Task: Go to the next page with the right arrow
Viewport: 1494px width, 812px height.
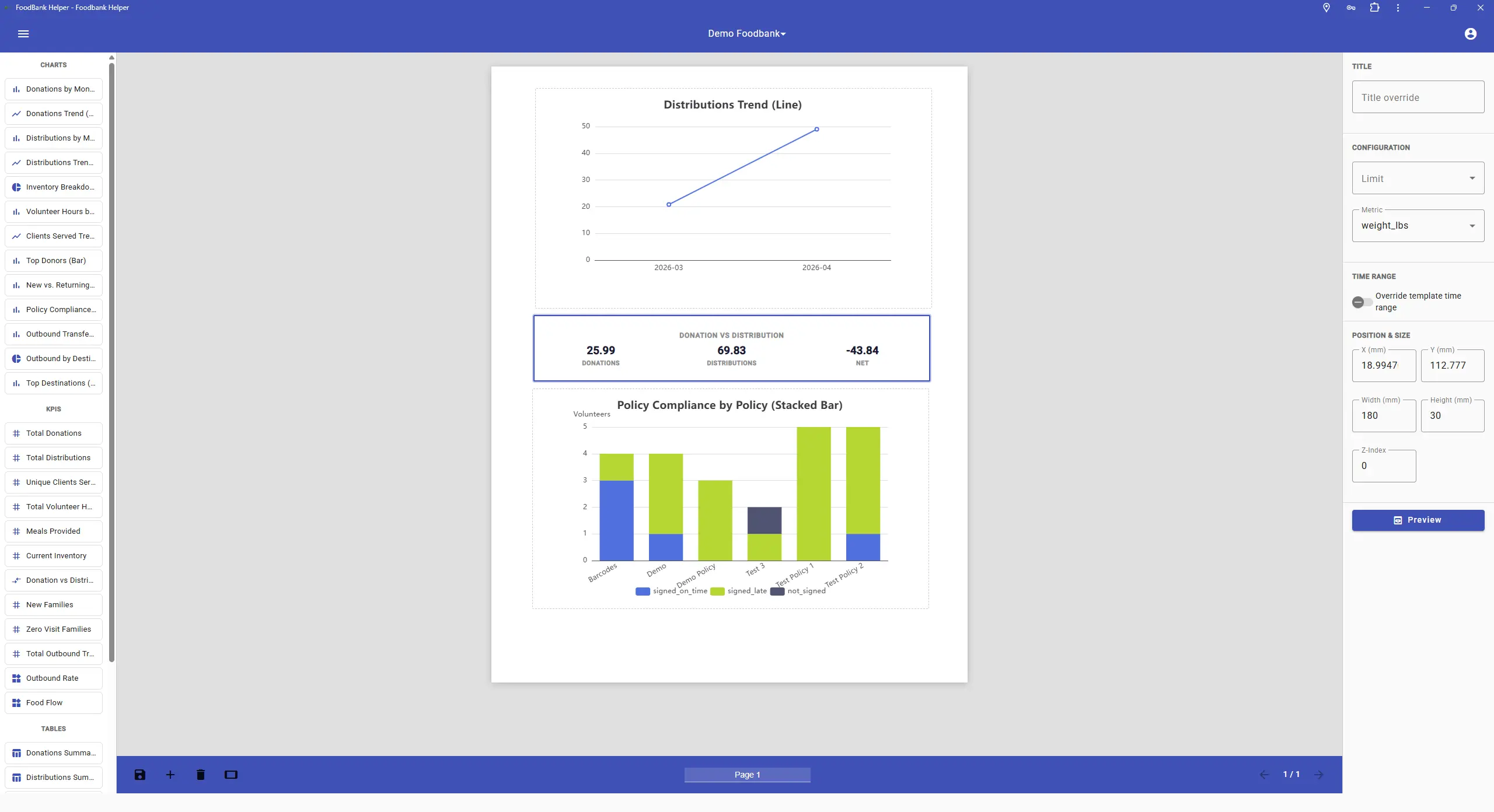Action: pos(1318,774)
